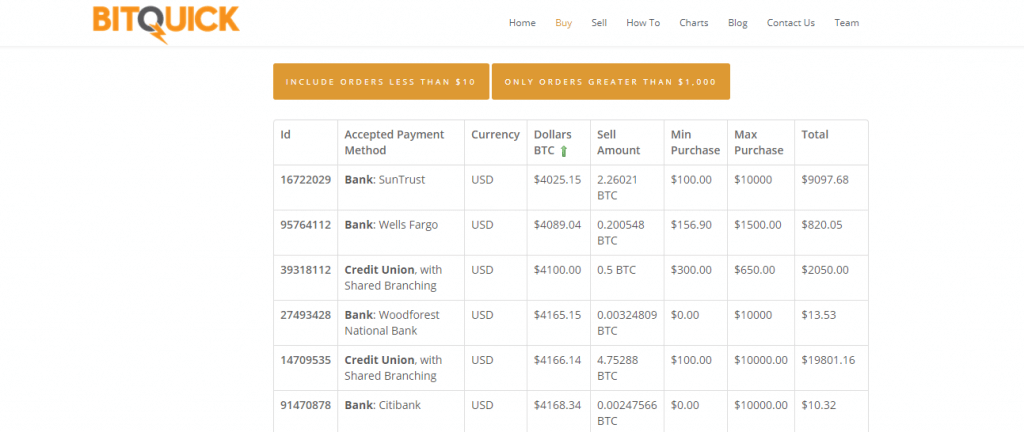Image resolution: width=1024 pixels, height=432 pixels.
Task: Click the Total column header
Action: pyautogui.click(x=814, y=134)
